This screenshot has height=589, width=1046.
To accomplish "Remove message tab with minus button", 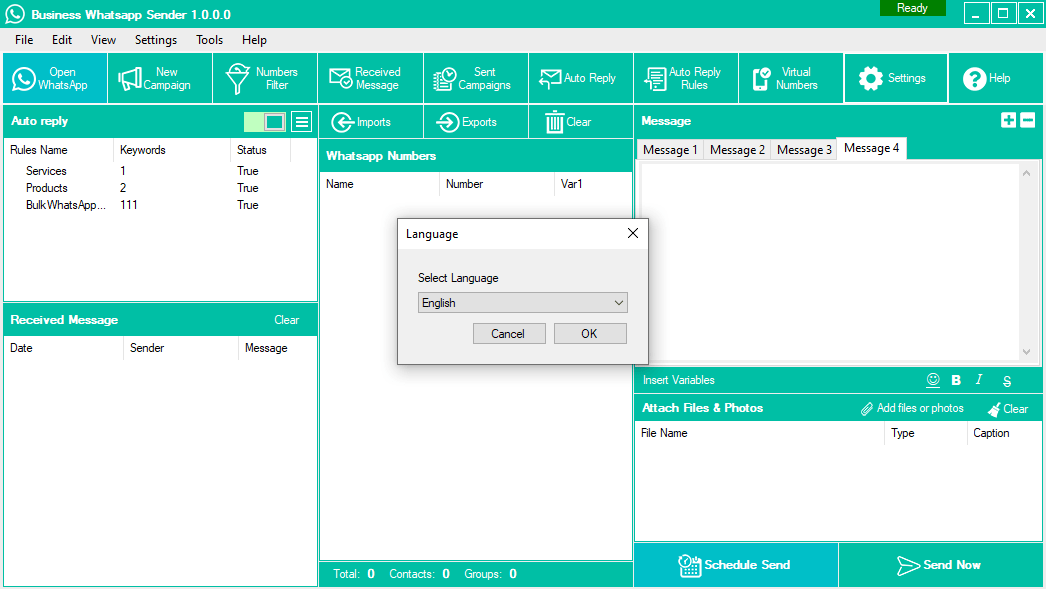I will click(x=1027, y=120).
